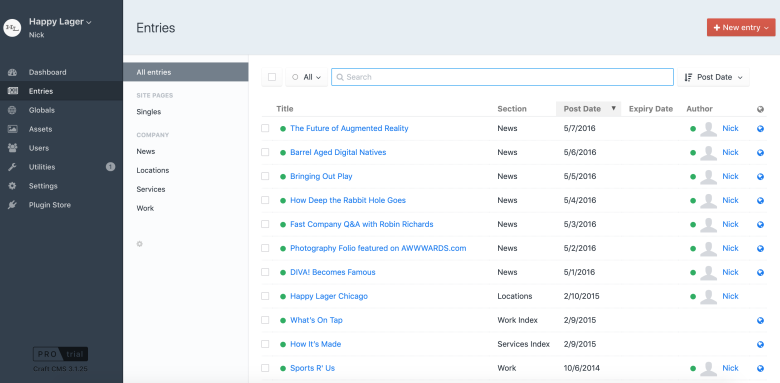
Task: Open the Happy Lager site menu
Action: pyautogui.click(x=60, y=22)
